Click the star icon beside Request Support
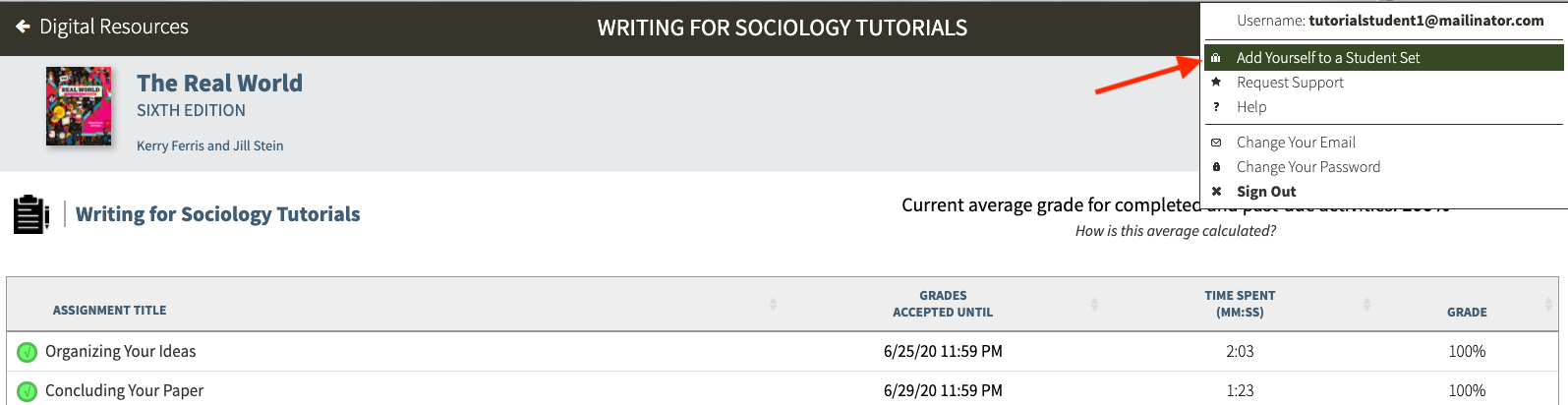This screenshot has height=405, width=1568. point(1216,83)
